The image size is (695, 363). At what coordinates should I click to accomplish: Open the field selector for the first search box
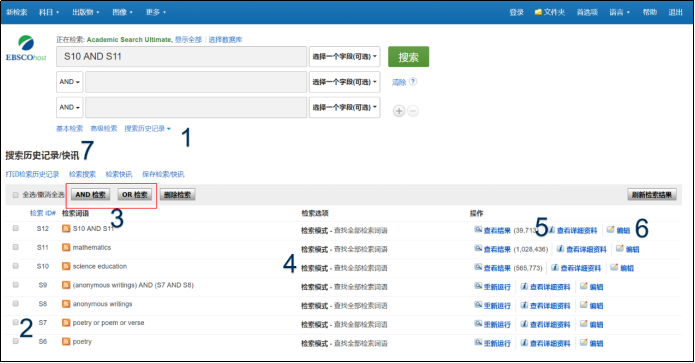click(344, 57)
